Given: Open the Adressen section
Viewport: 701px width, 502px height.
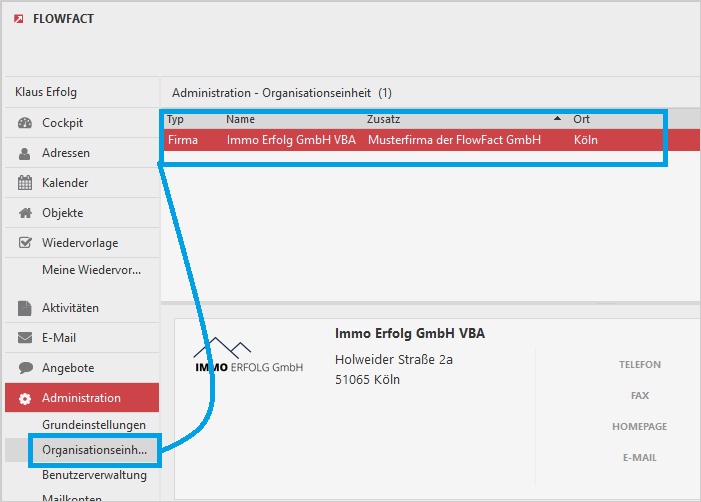Looking at the screenshot, I should click(82, 153).
